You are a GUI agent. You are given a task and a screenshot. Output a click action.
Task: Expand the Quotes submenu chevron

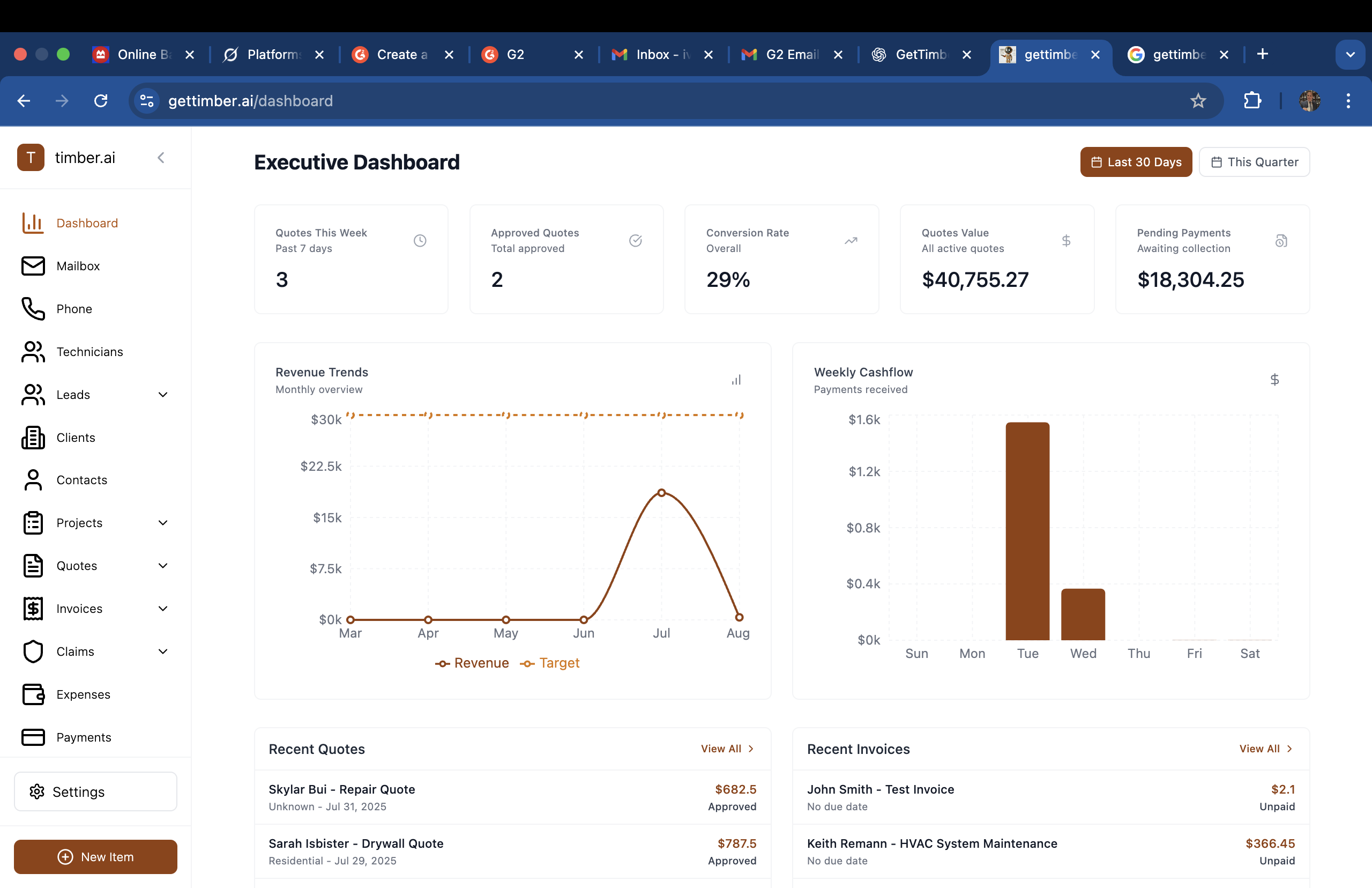tap(163, 566)
